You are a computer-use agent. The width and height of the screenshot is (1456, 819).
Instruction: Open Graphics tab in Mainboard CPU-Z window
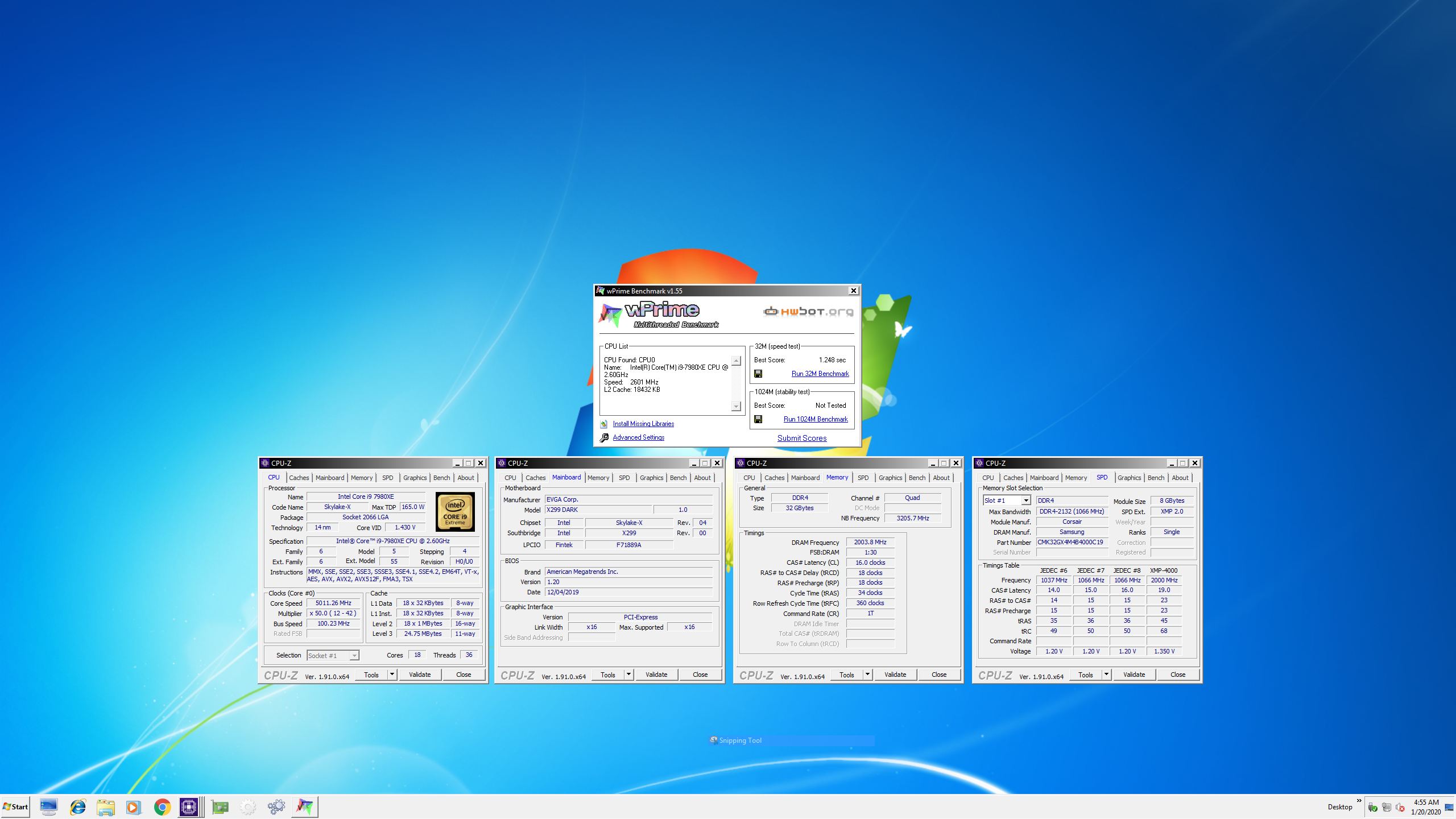[x=651, y=478]
